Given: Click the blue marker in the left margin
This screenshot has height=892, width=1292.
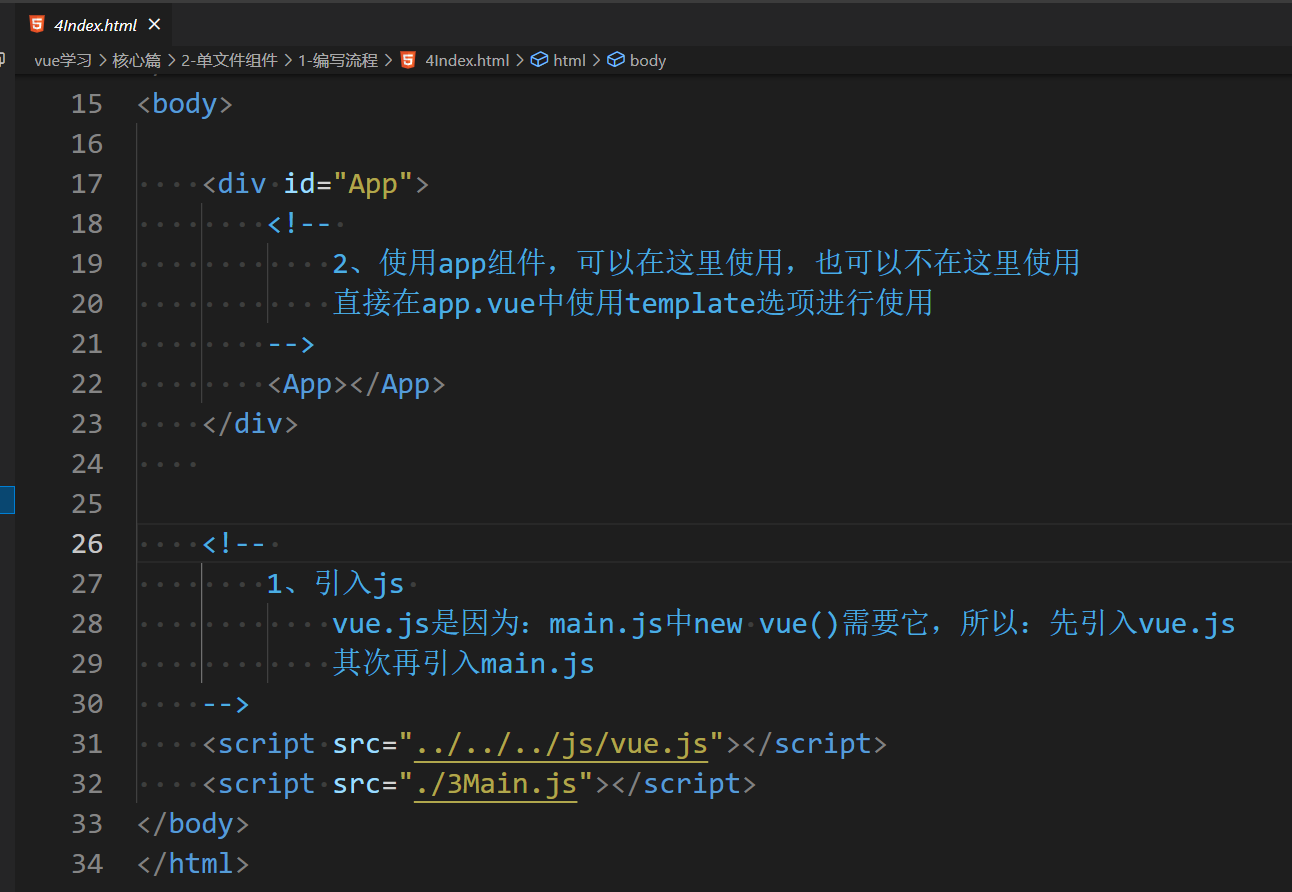Looking at the screenshot, I should click(x=7, y=499).
